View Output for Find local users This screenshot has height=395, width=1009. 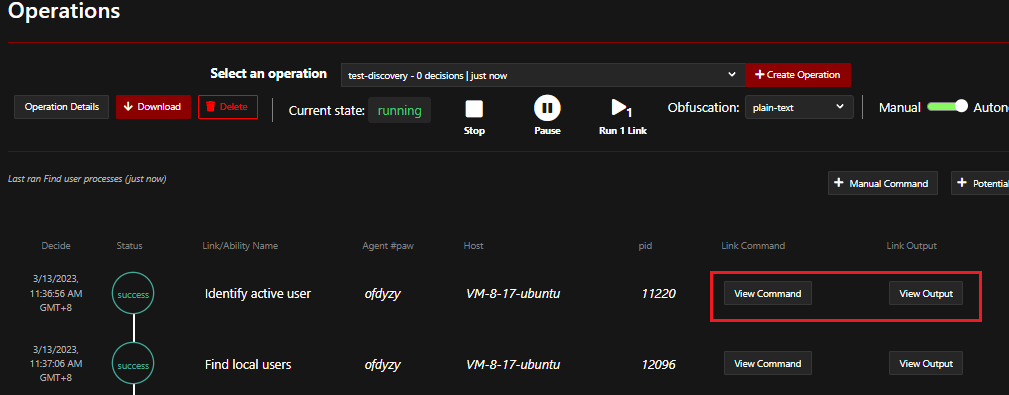pyautogui.click(x=926, y=363)
